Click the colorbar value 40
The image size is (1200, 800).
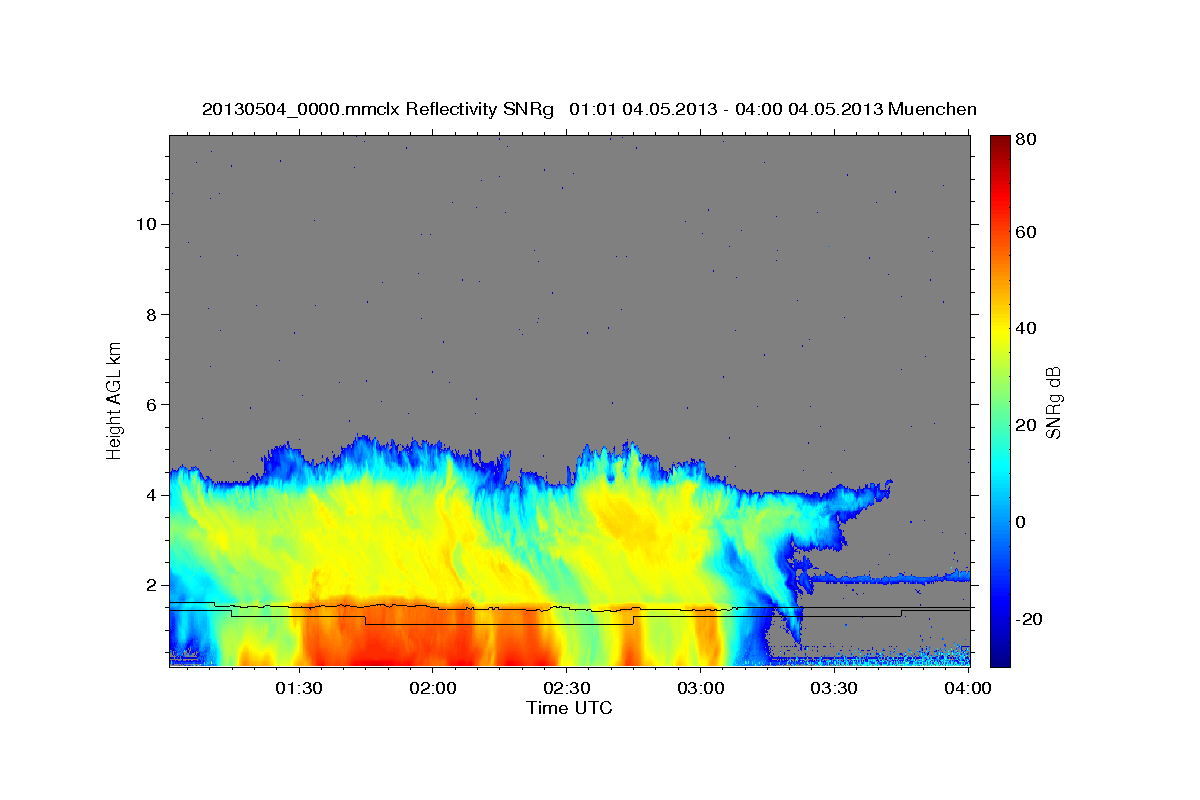[1025, 328]
